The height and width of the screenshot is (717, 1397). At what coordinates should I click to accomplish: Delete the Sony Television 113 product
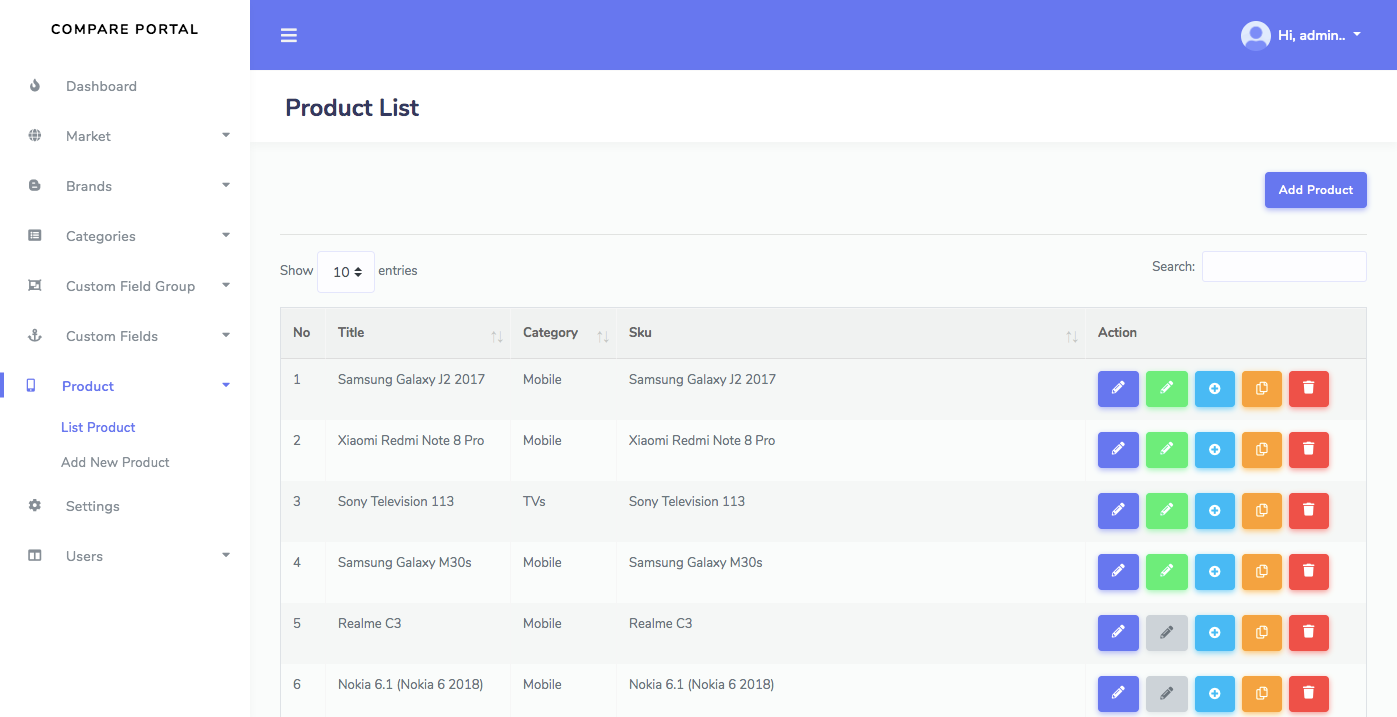pos(1309,511)
